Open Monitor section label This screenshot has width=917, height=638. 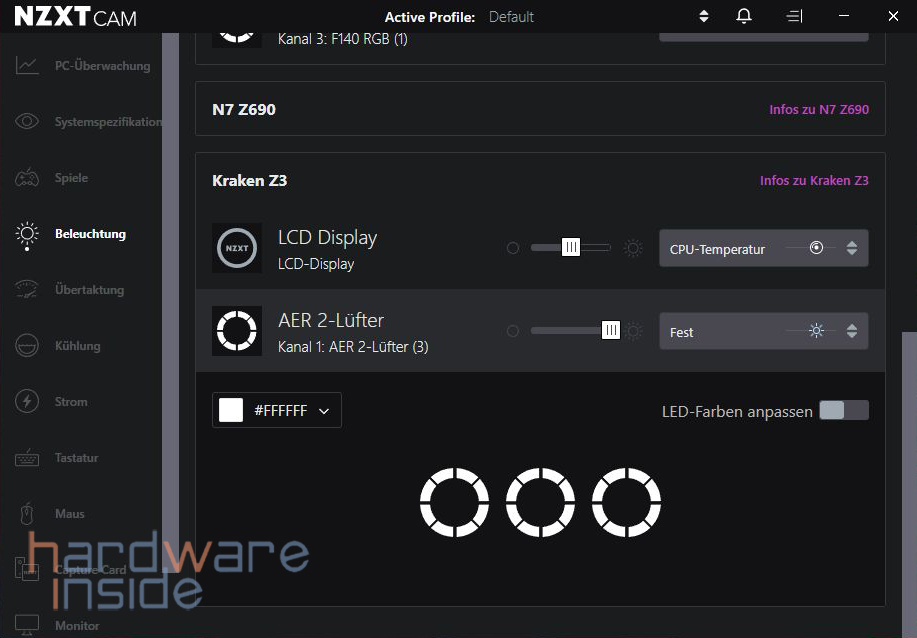click(77, 626)
